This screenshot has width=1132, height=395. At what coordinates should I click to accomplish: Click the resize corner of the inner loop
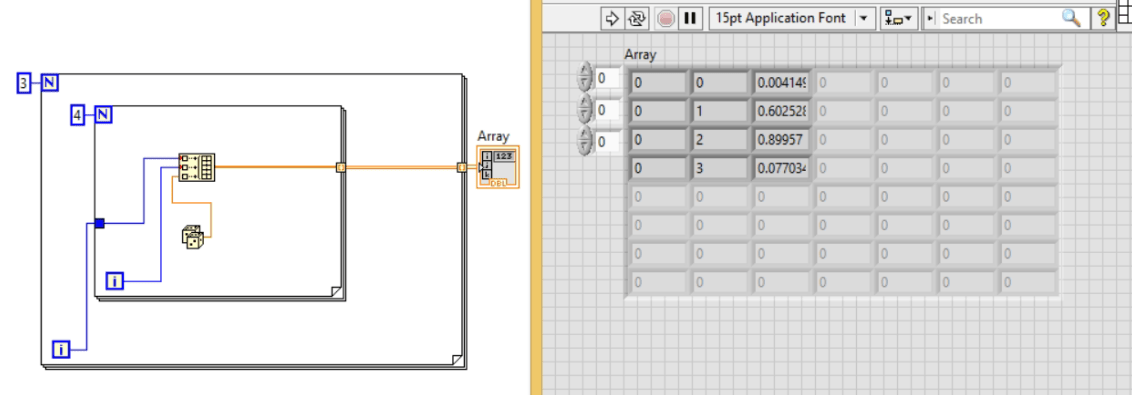[x=336, y=291]
